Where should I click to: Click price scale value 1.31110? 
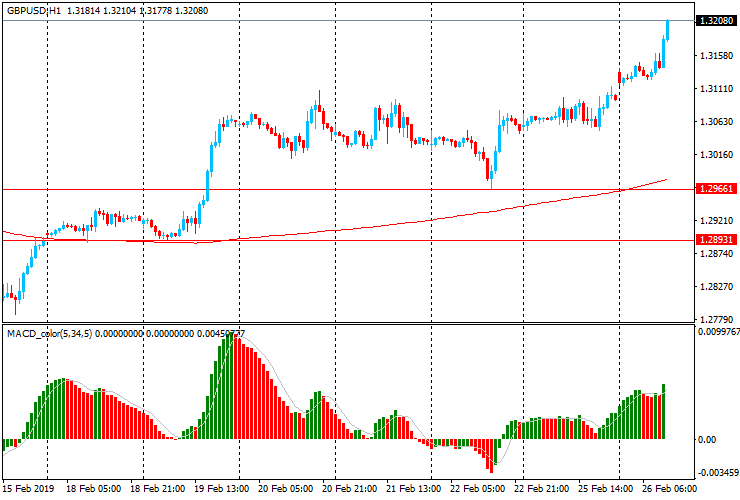716,89
